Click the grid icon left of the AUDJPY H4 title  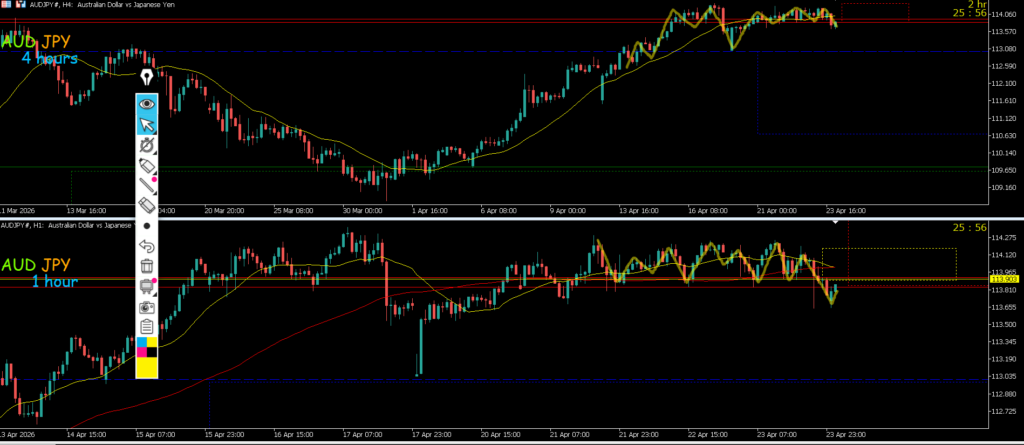tap(5, 5)
